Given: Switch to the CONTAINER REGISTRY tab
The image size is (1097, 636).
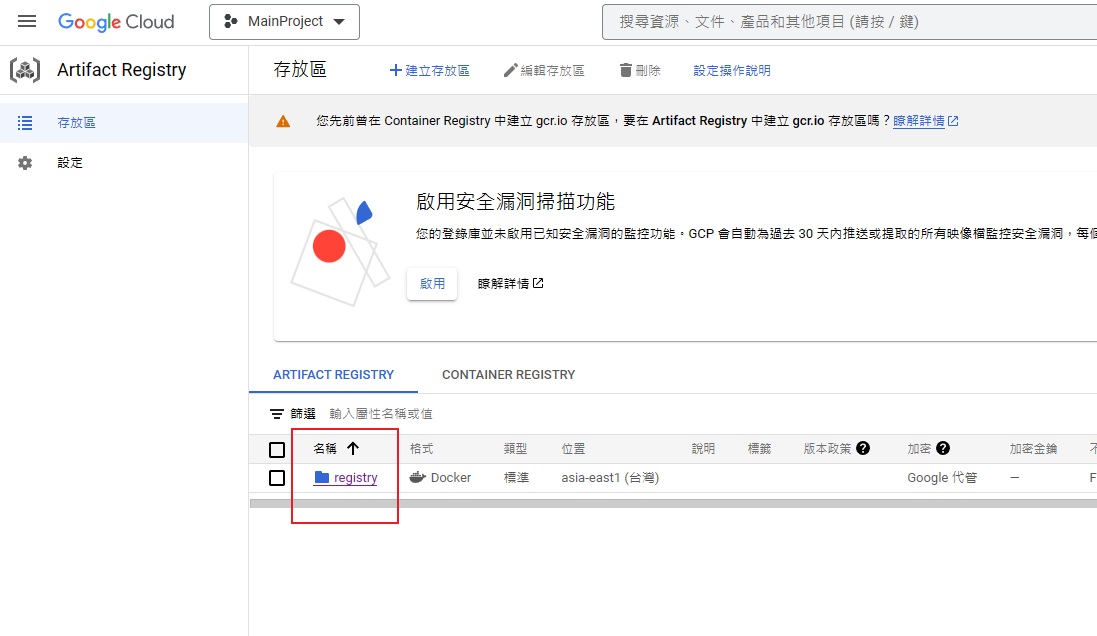Looking at the screenshot, I should (x=509, y=375).
